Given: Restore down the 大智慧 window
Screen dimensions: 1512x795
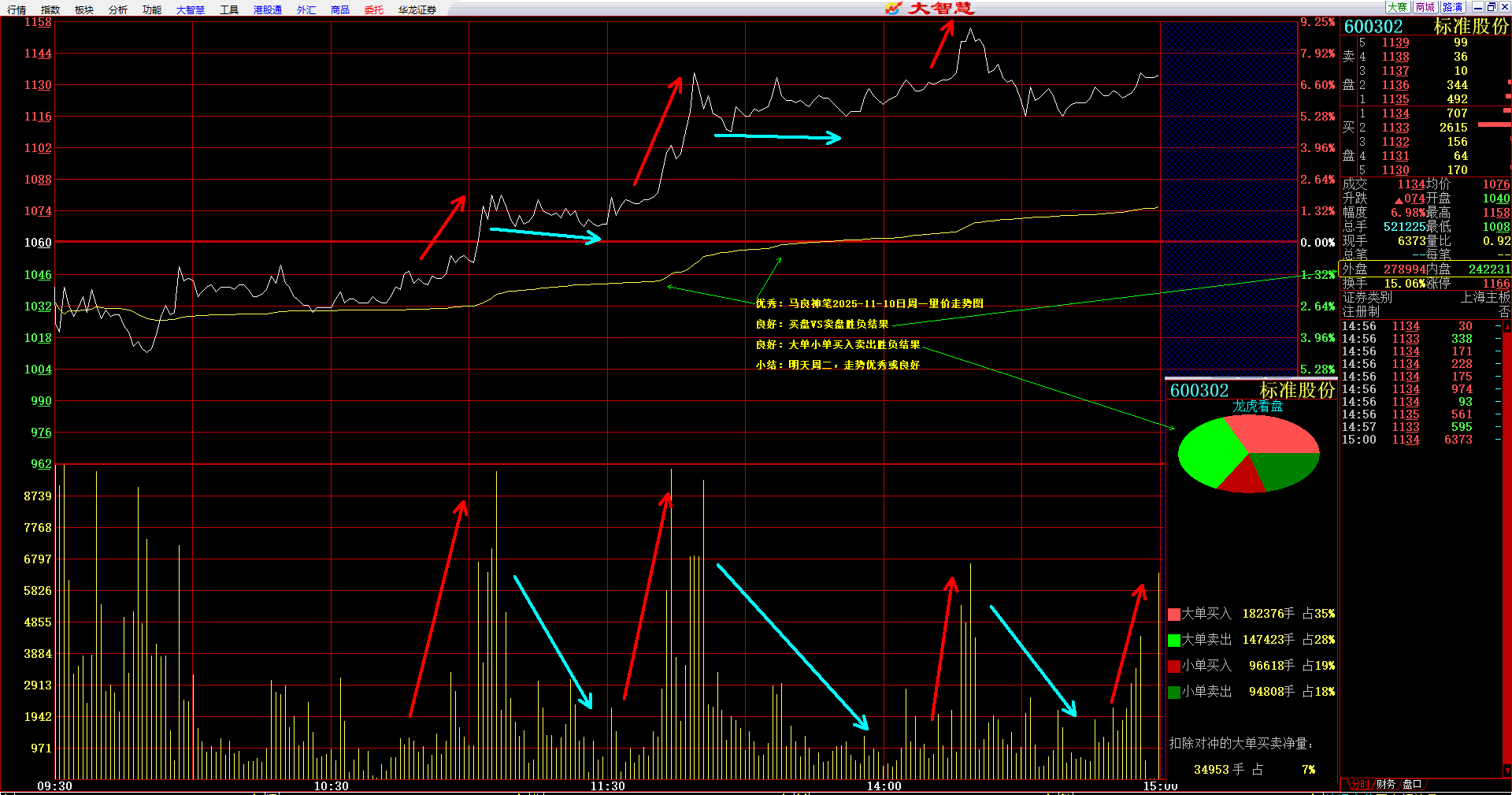Looking at the screenshot, I should (x=1491, y=7).
